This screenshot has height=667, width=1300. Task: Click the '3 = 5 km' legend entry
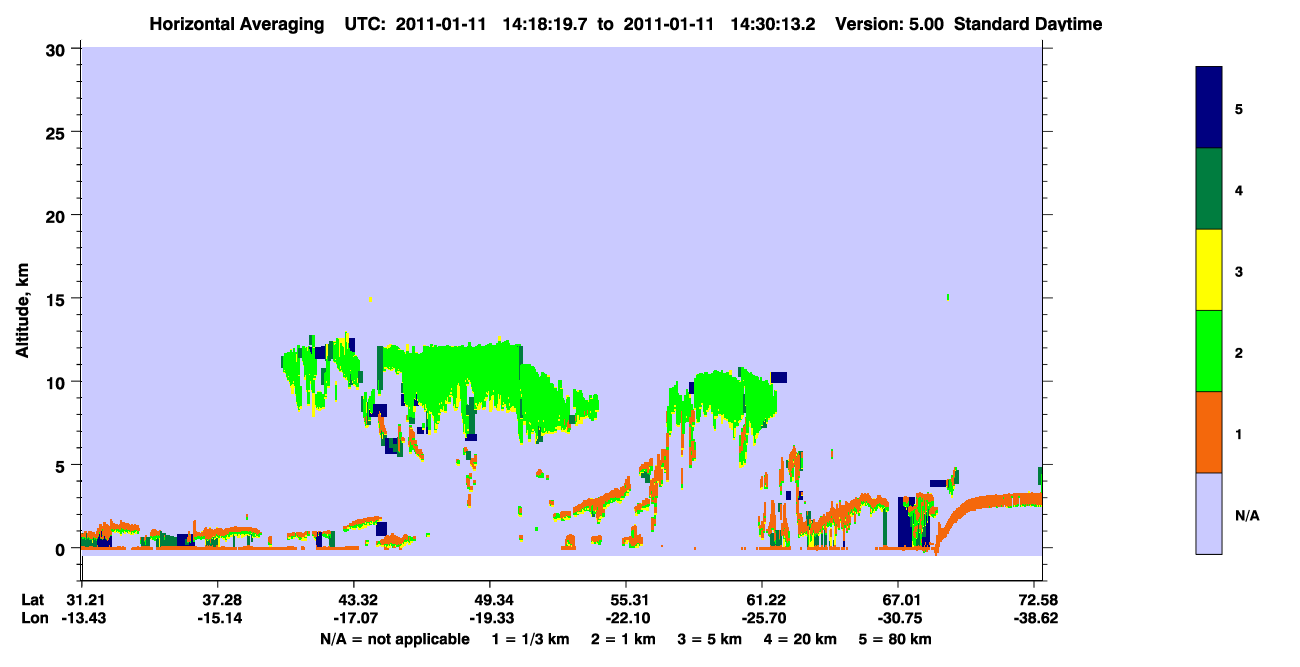tap(710, 639)
